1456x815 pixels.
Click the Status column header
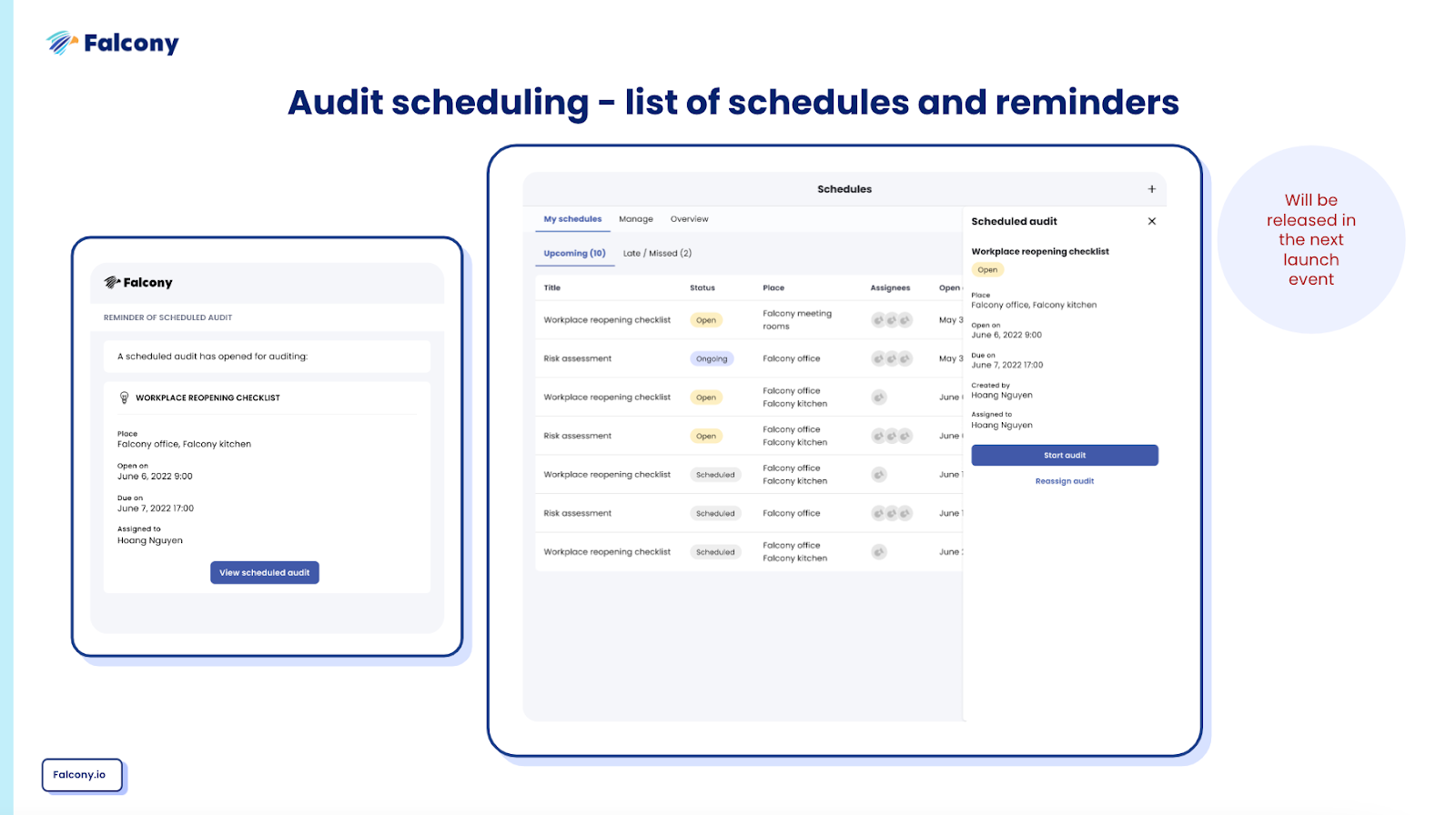point(703,287)
